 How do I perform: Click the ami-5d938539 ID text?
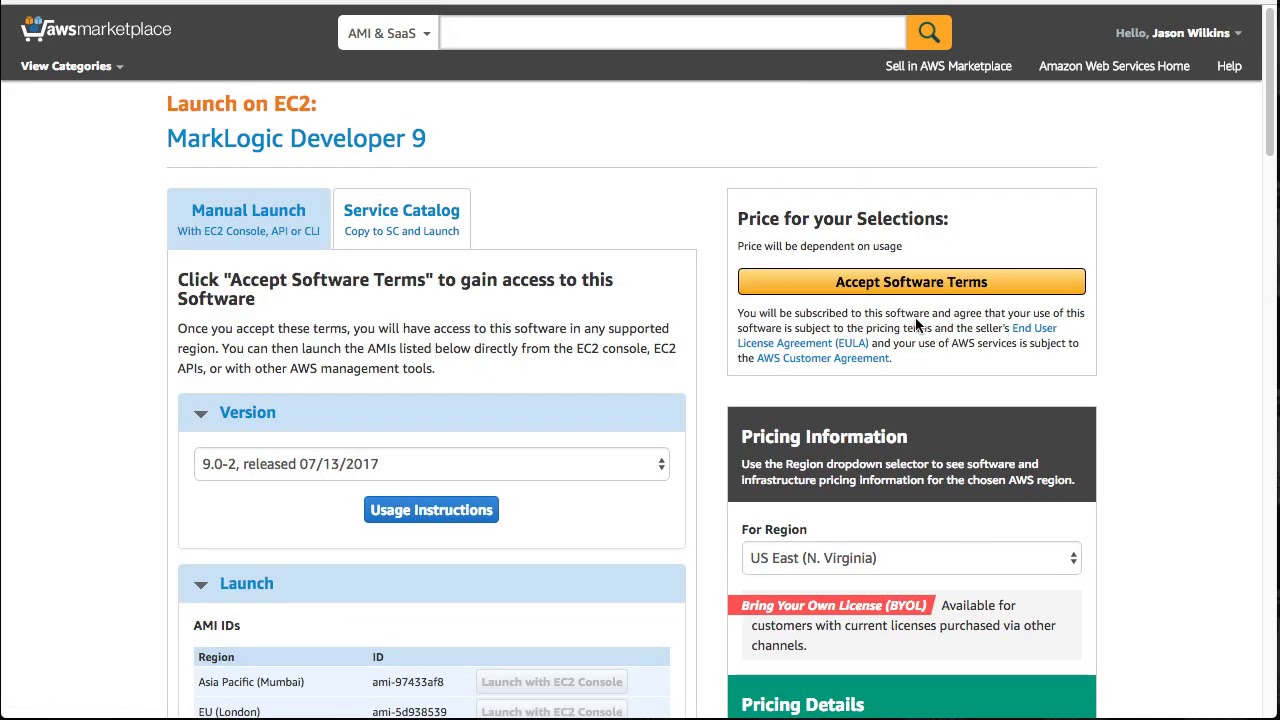tap(409, 712)
